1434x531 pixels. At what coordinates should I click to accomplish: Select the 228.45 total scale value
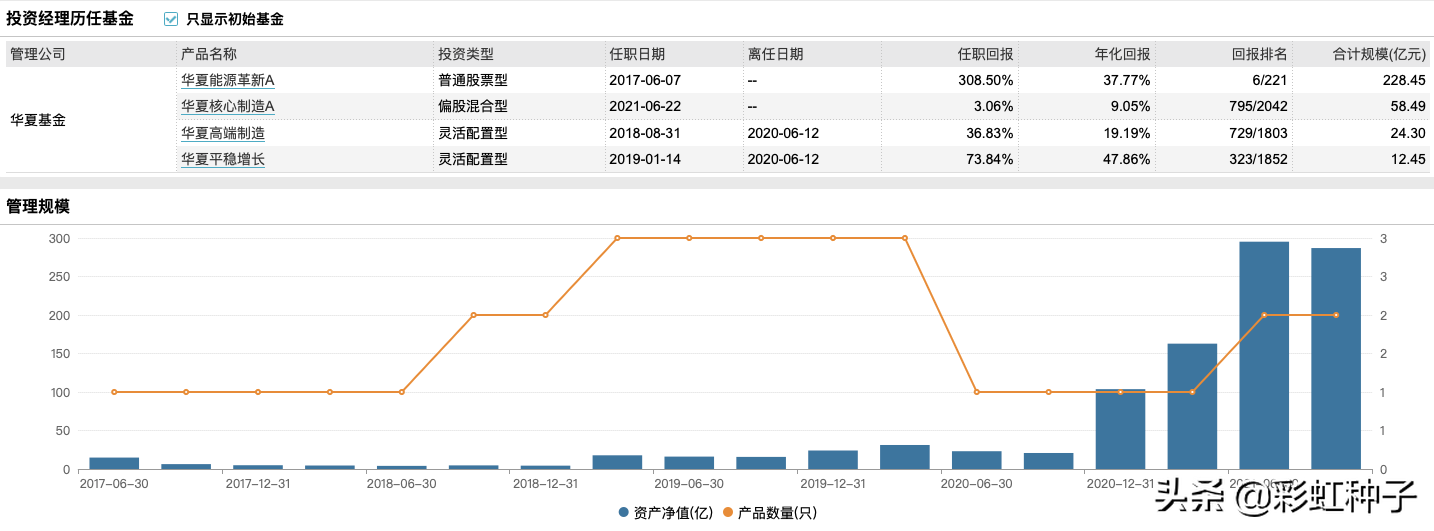pyautogui.click(x=1403, y=80)
